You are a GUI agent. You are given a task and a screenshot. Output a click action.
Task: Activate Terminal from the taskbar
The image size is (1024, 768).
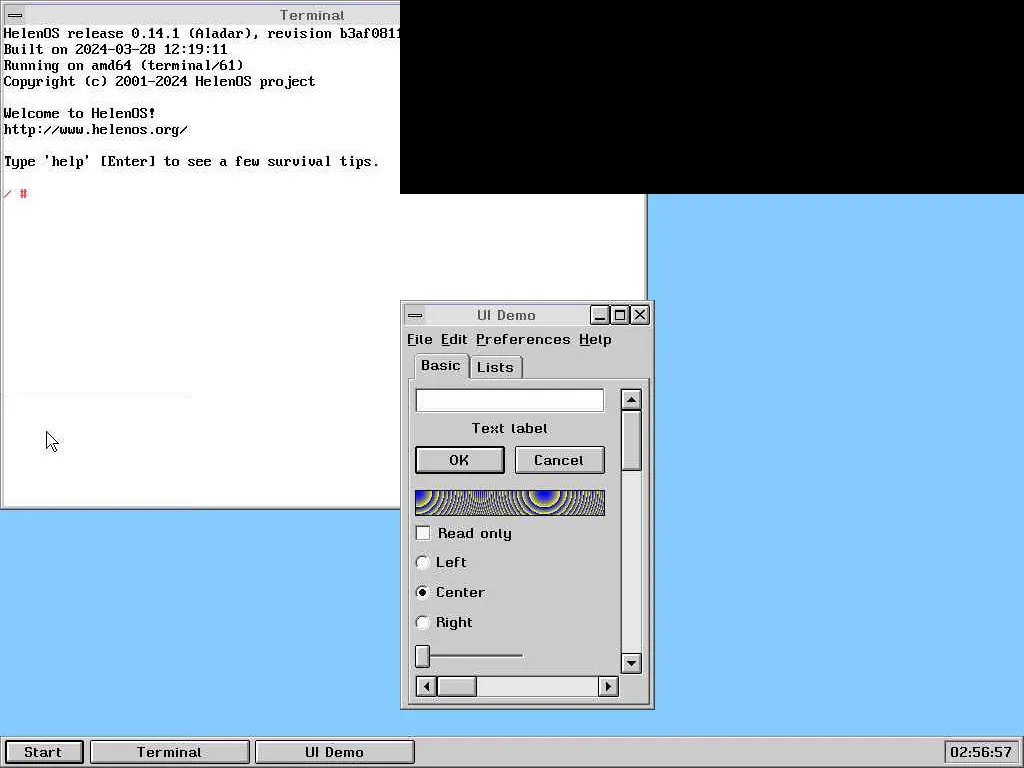(x=170, y=752)
